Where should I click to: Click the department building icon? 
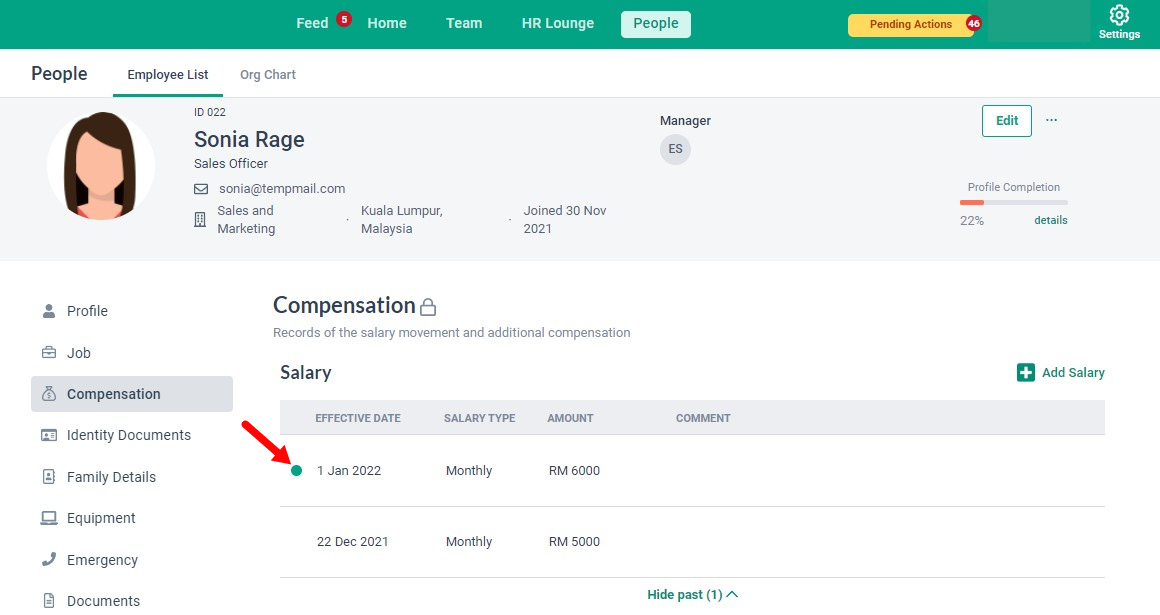(x=200, y=220)
